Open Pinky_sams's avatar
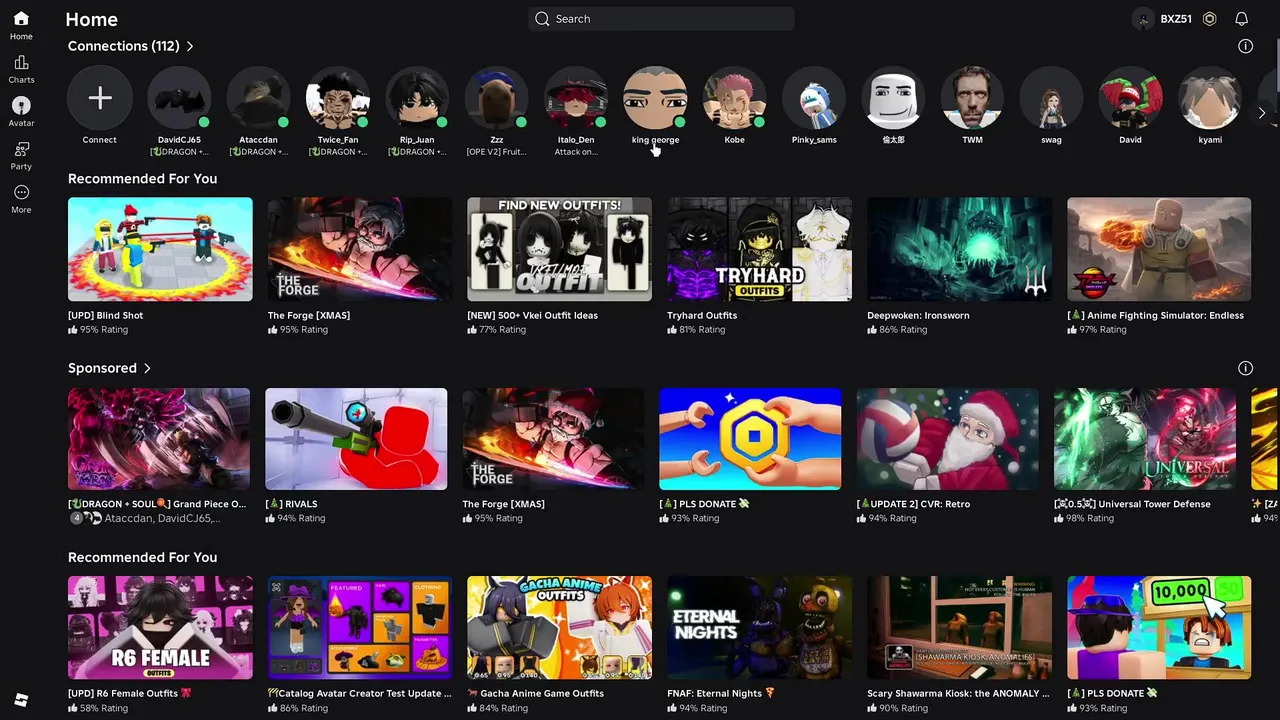1280x720 pixels. coord(814,98)
